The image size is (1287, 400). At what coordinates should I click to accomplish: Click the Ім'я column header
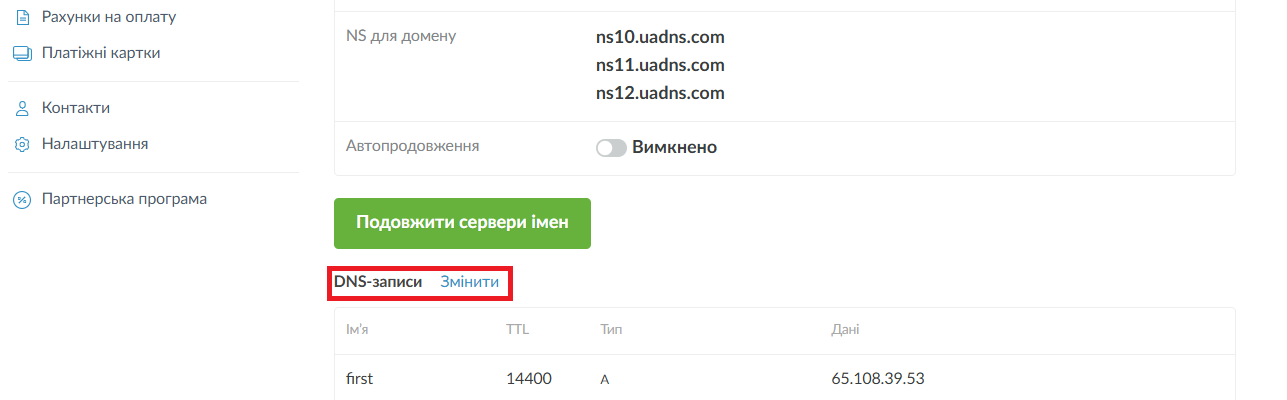[x=357, y=329]
